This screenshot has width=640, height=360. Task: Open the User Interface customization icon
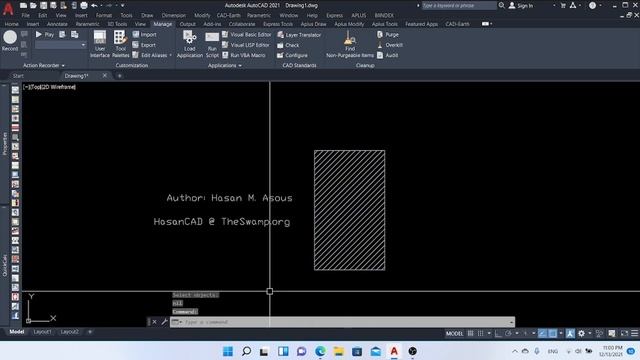tap(100, 44)
